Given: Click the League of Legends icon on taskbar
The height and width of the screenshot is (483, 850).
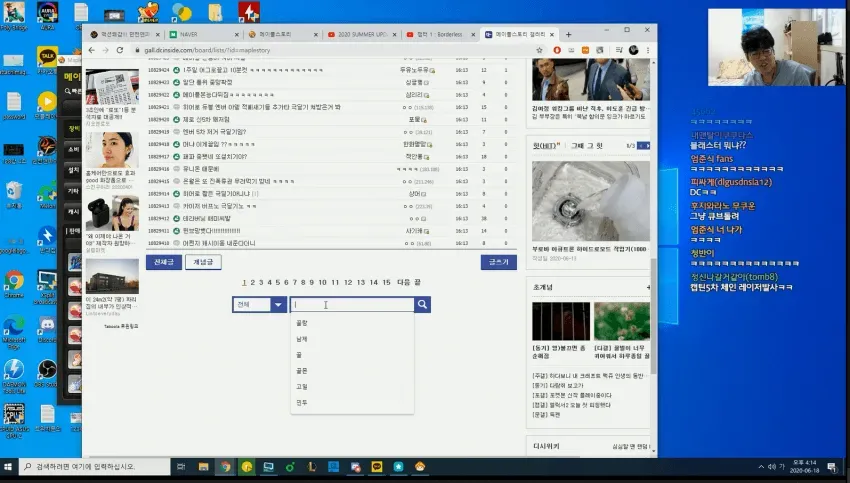Looking at the screenshot, I should (312, 467).
